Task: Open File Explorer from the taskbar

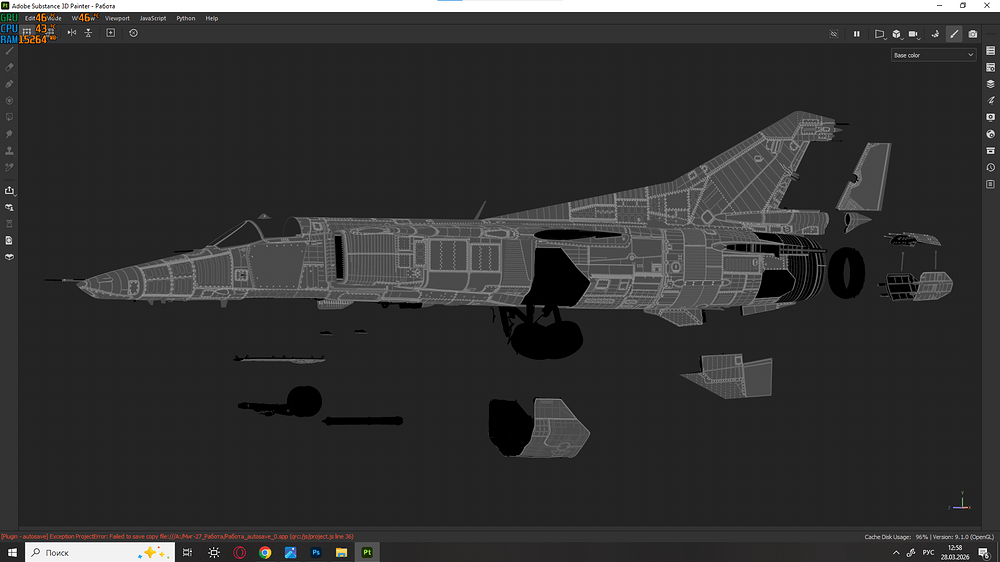Action: click(x=341, y=552)
